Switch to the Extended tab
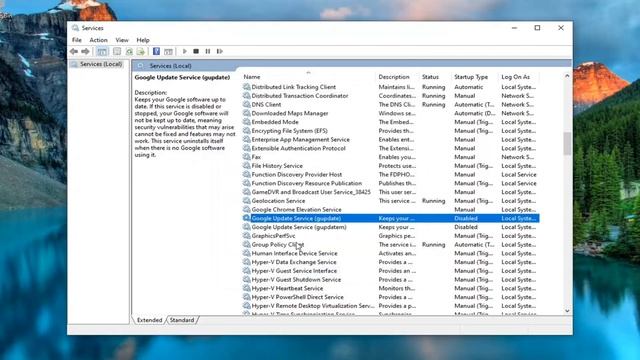Screen dimensions: 640x360 pyautogui.click(x=149, y=320)
